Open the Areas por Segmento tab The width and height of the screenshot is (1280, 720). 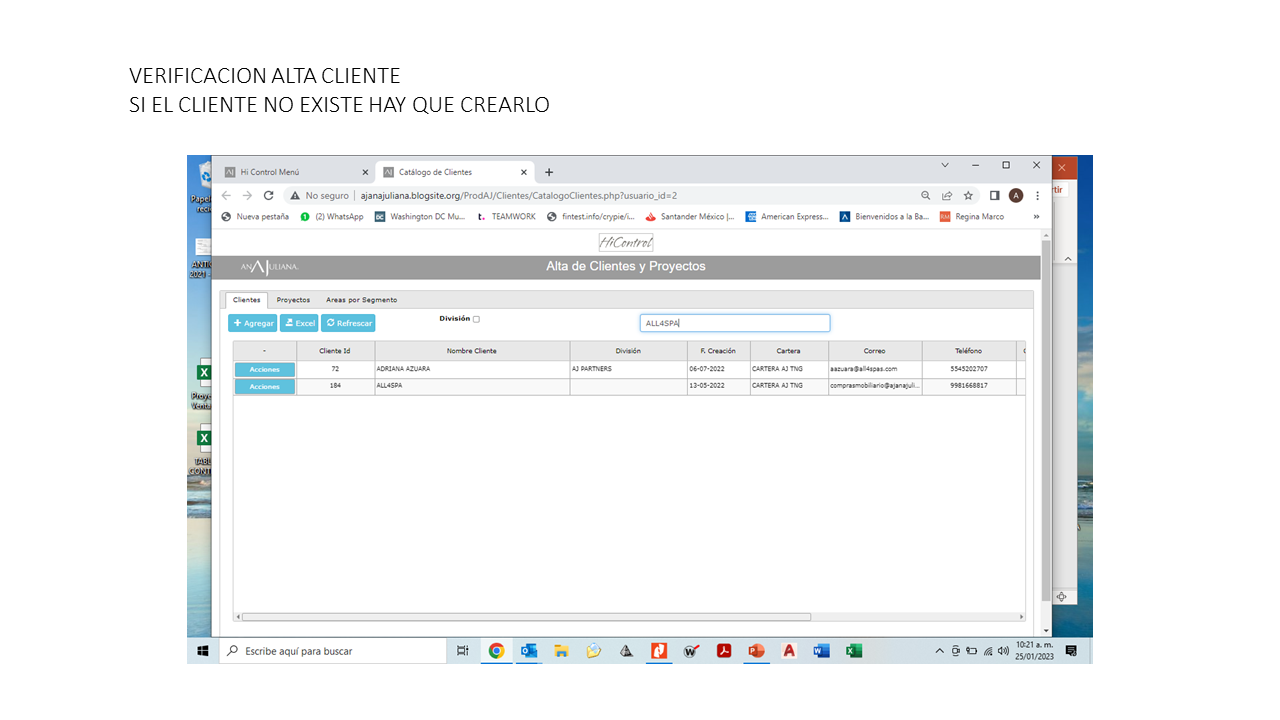(361, 300)
